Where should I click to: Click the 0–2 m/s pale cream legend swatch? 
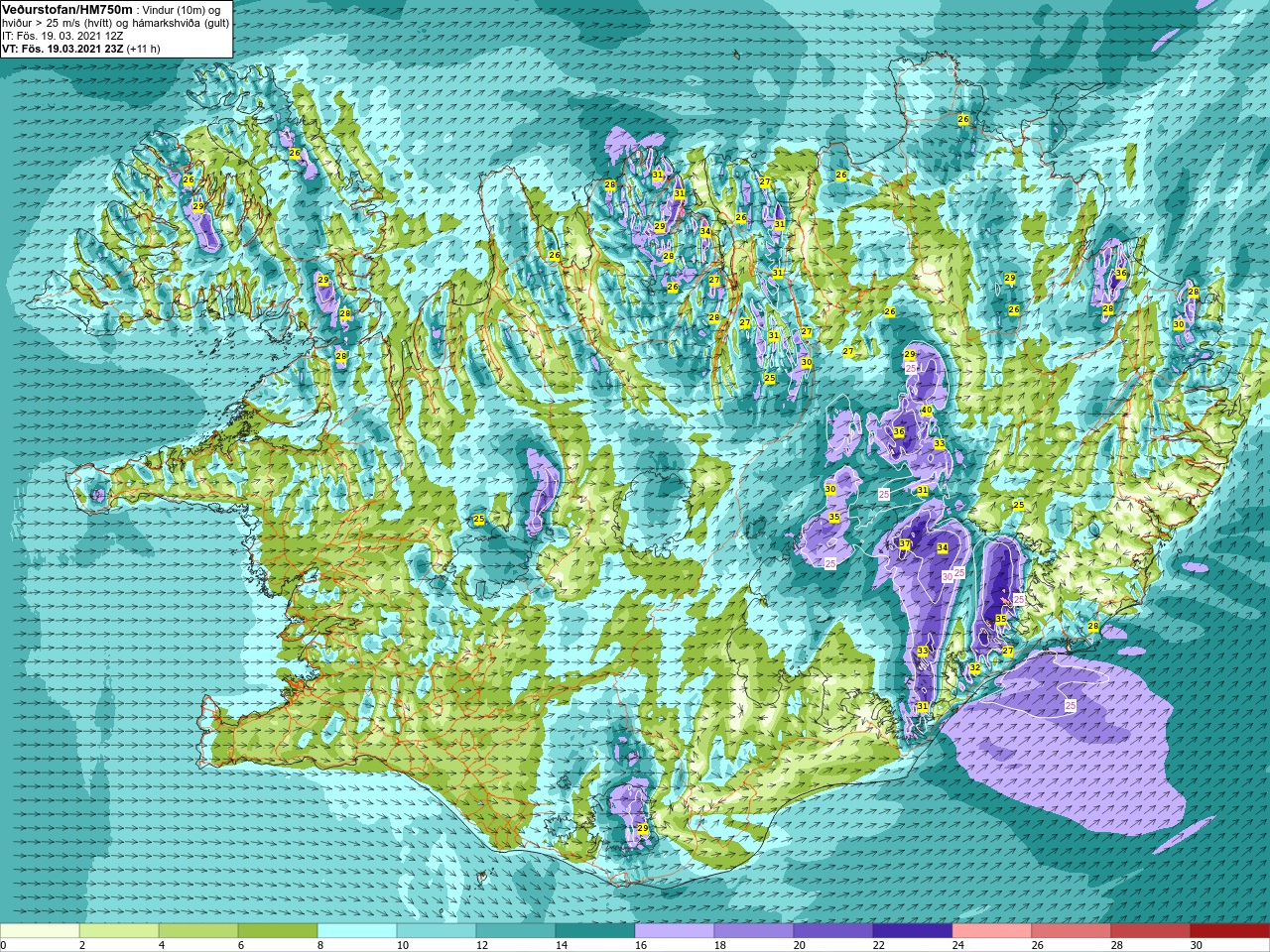[x=40, y=931]
